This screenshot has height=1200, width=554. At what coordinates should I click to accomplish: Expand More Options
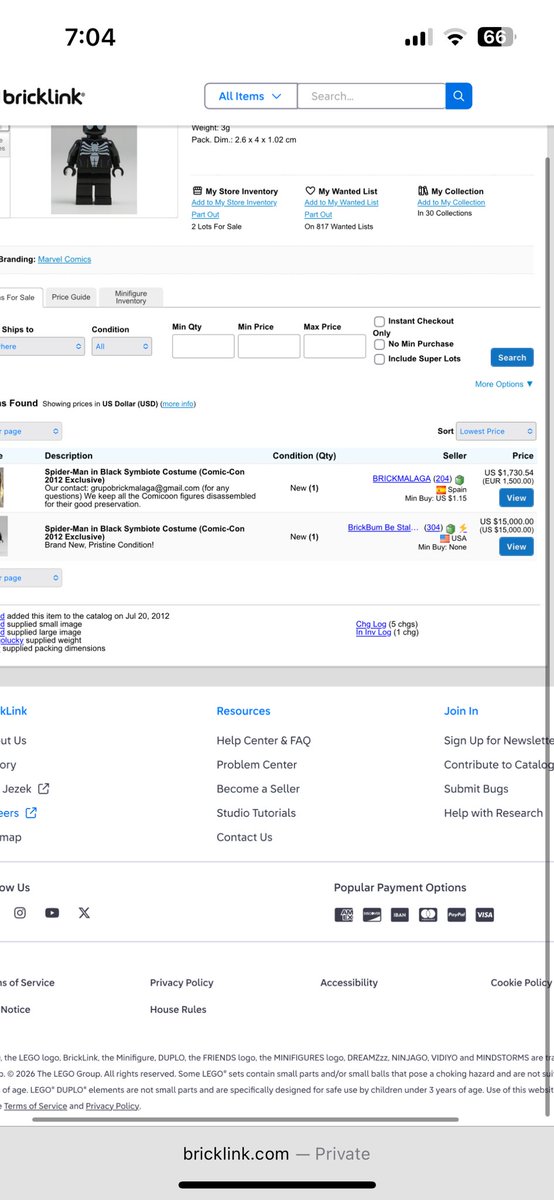point(504,384)
